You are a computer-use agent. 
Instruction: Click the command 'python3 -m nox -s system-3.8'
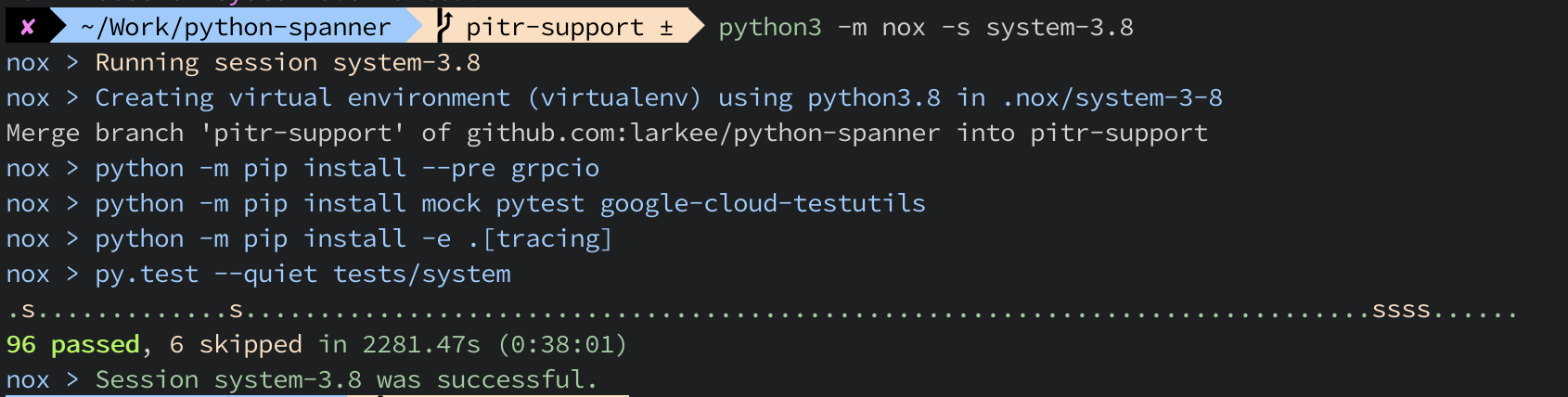coord(926,28)
